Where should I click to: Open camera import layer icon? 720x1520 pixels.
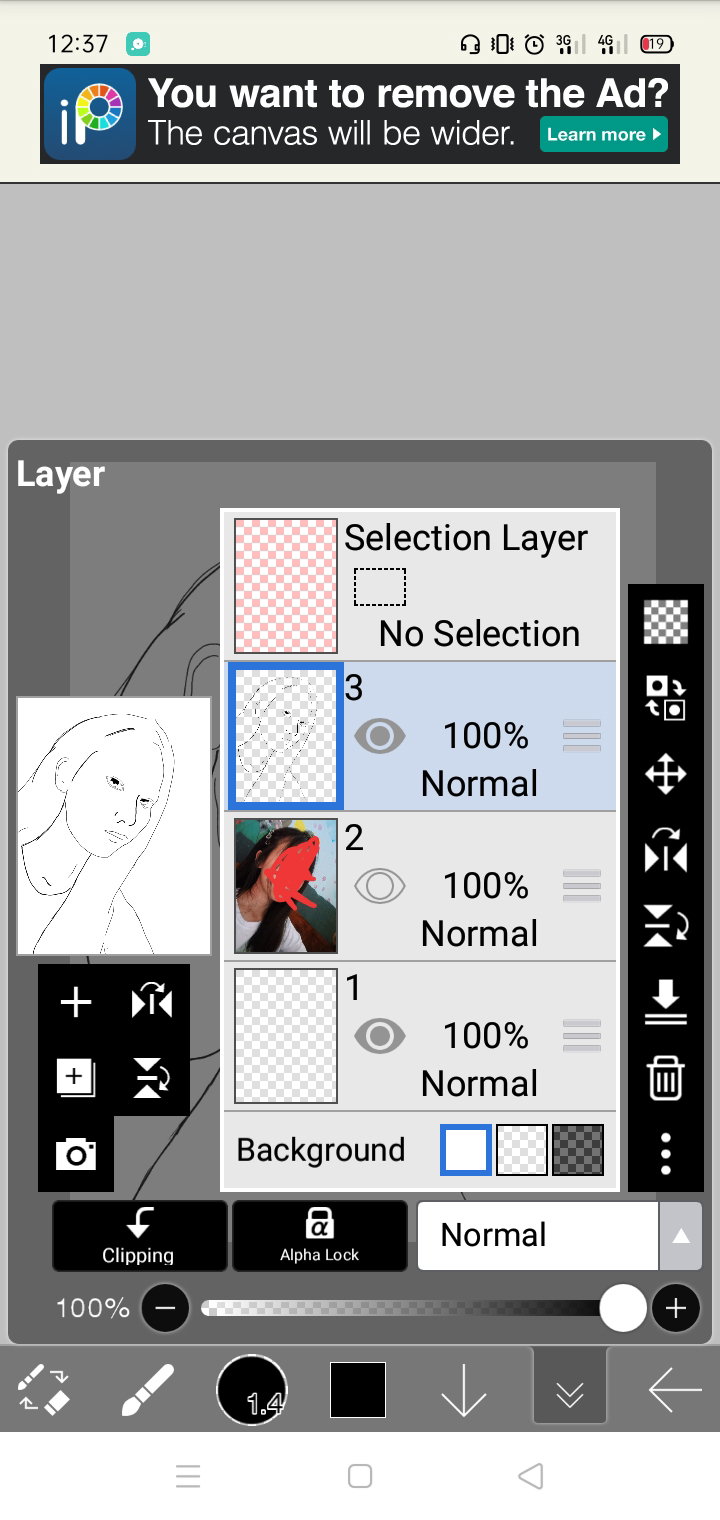[x=76, y=1155]
